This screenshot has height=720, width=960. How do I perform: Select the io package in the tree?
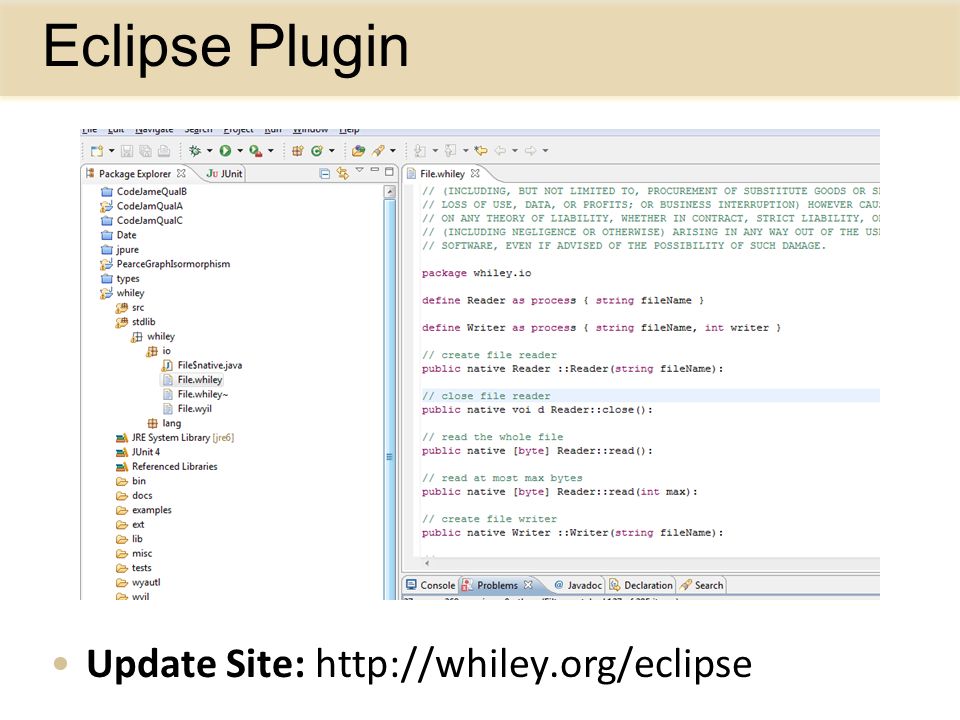coord(159,351)
